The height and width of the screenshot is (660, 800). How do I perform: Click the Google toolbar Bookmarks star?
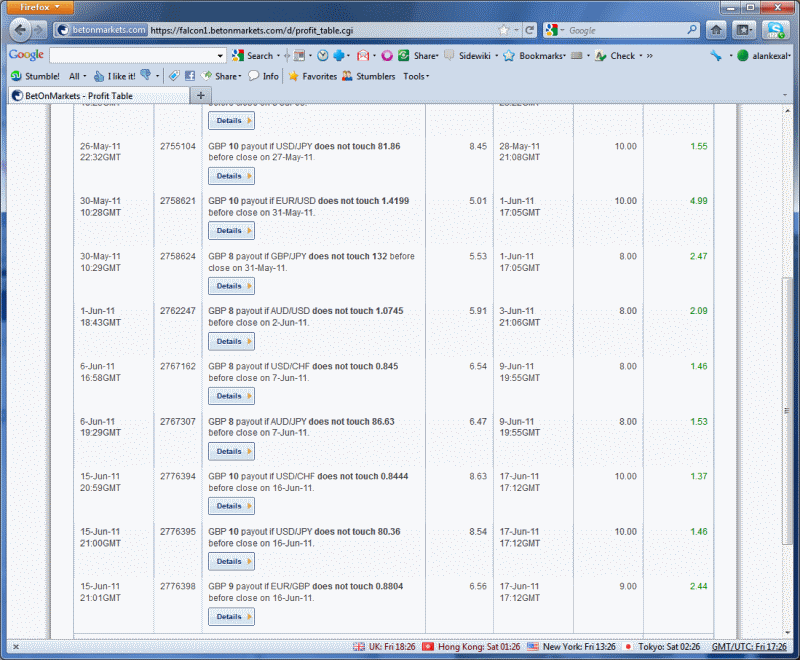tap(509, 56)
